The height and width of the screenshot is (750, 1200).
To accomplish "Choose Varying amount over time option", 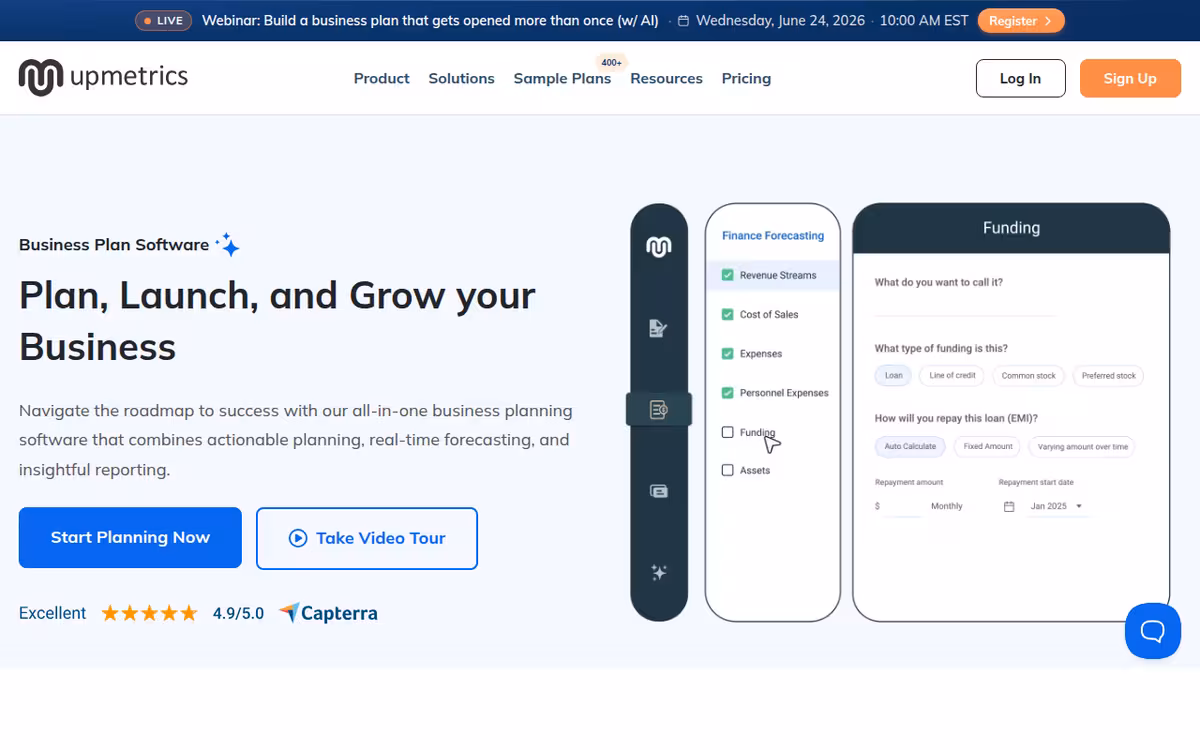I will coord(1082,447).
